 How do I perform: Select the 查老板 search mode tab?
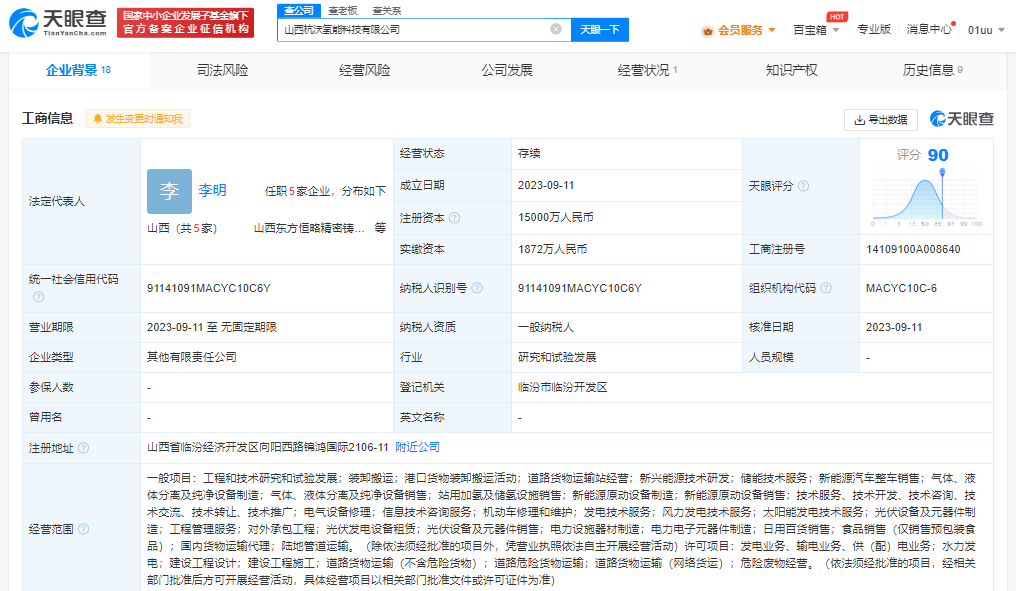tap(343, 10)
